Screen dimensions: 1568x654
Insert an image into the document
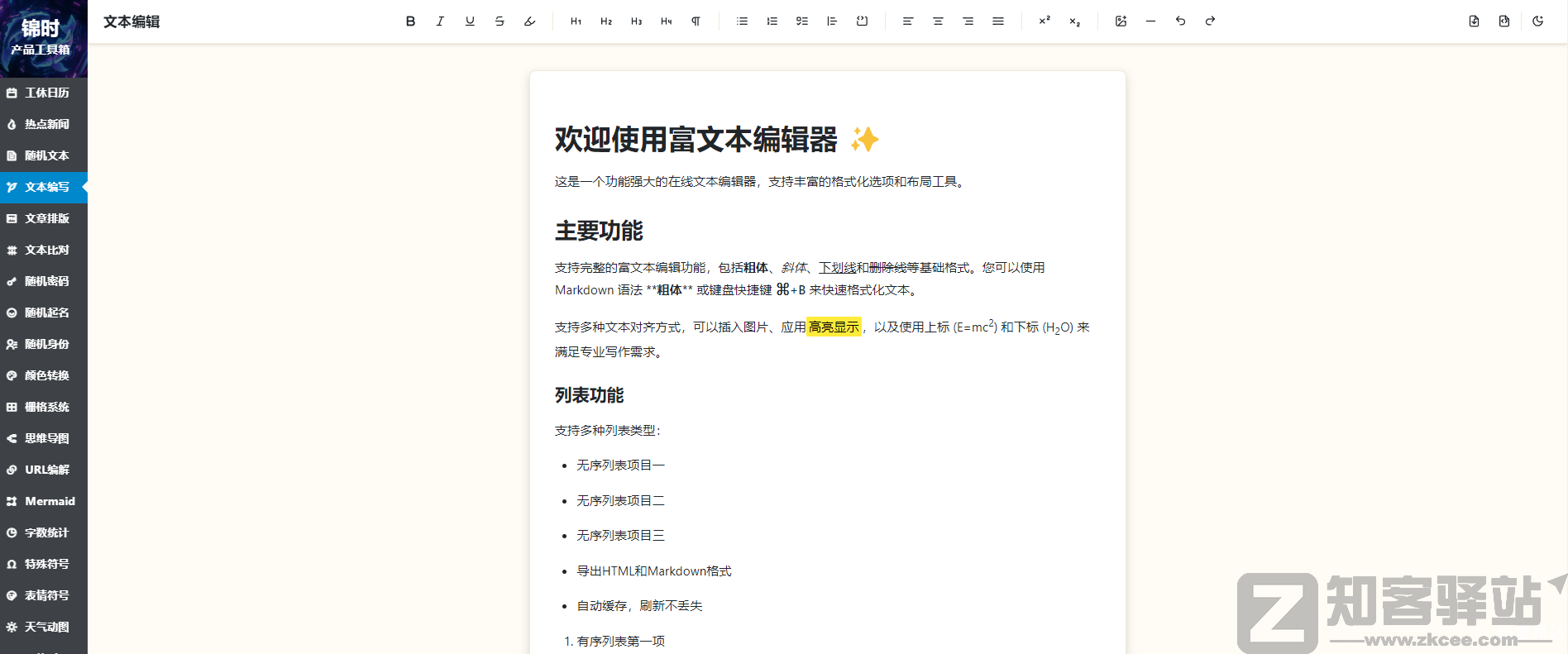[x=1121, y=21]
